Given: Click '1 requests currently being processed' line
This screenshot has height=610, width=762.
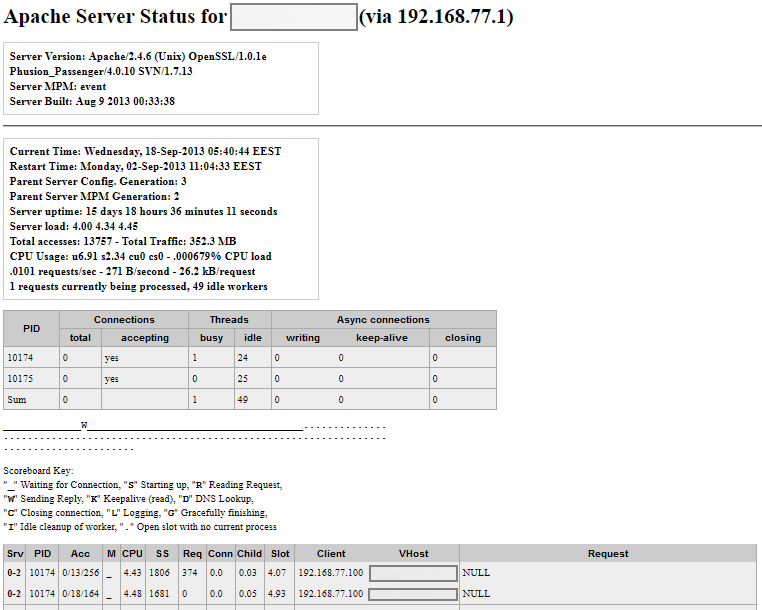Looking at the screenshot, I should tap(139, 287).
